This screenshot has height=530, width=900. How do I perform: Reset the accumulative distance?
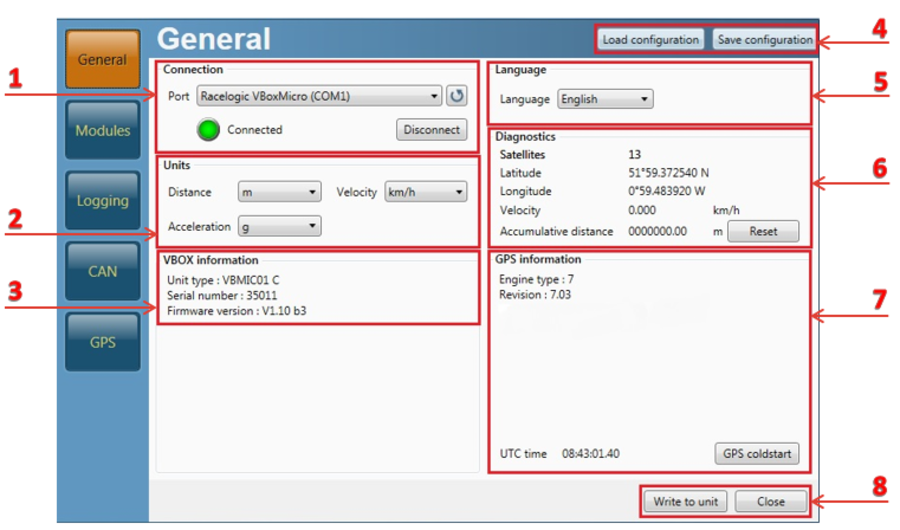[763, 231]
